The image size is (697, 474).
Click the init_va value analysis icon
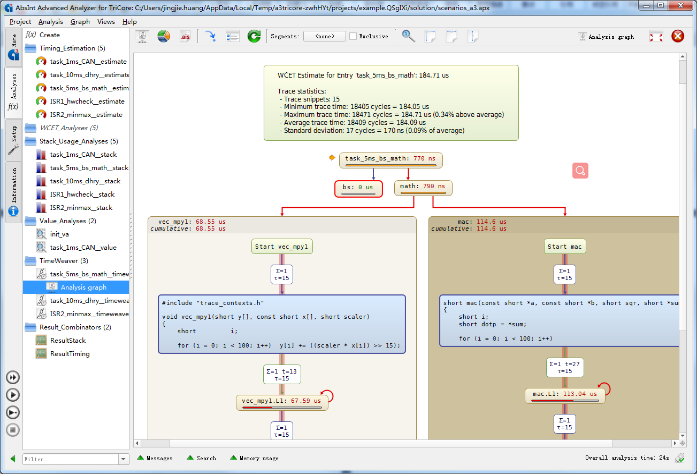[x=41, y=234]
